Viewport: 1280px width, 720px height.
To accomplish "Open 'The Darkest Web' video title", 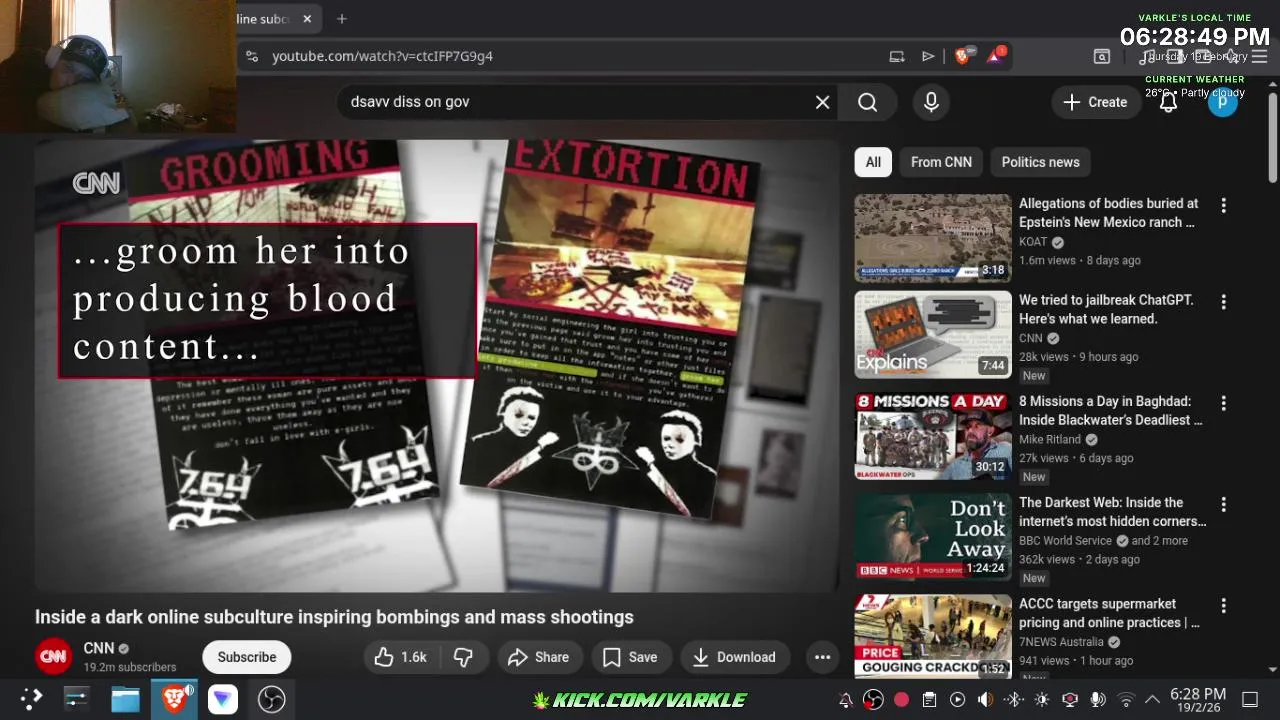I will point(1112,512).
